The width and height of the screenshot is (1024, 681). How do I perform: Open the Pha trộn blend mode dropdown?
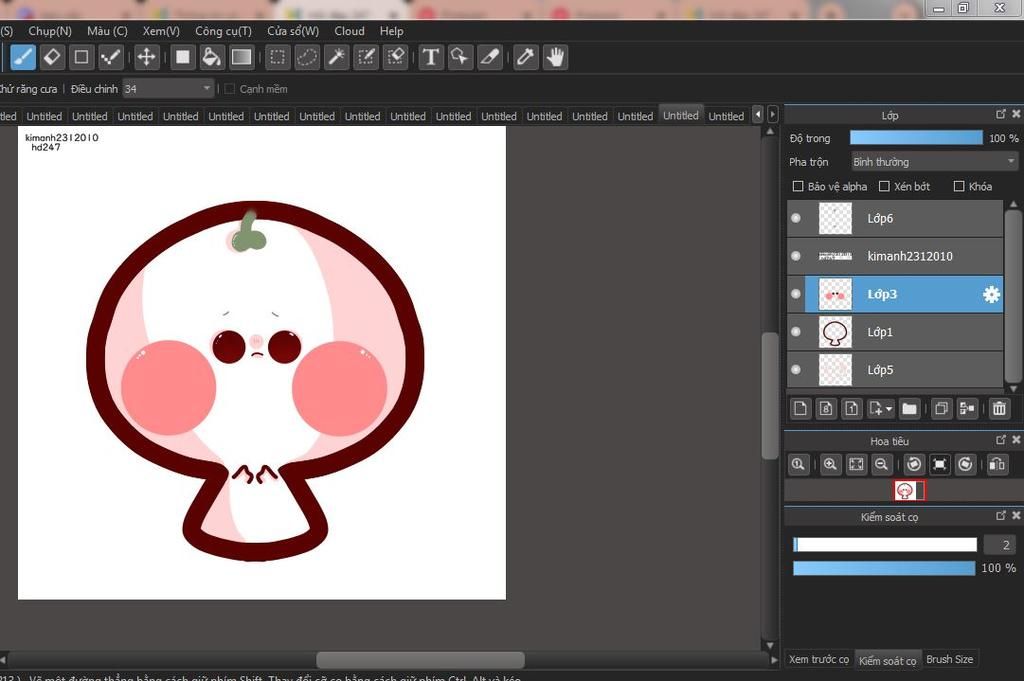click(x=934, y=162)
